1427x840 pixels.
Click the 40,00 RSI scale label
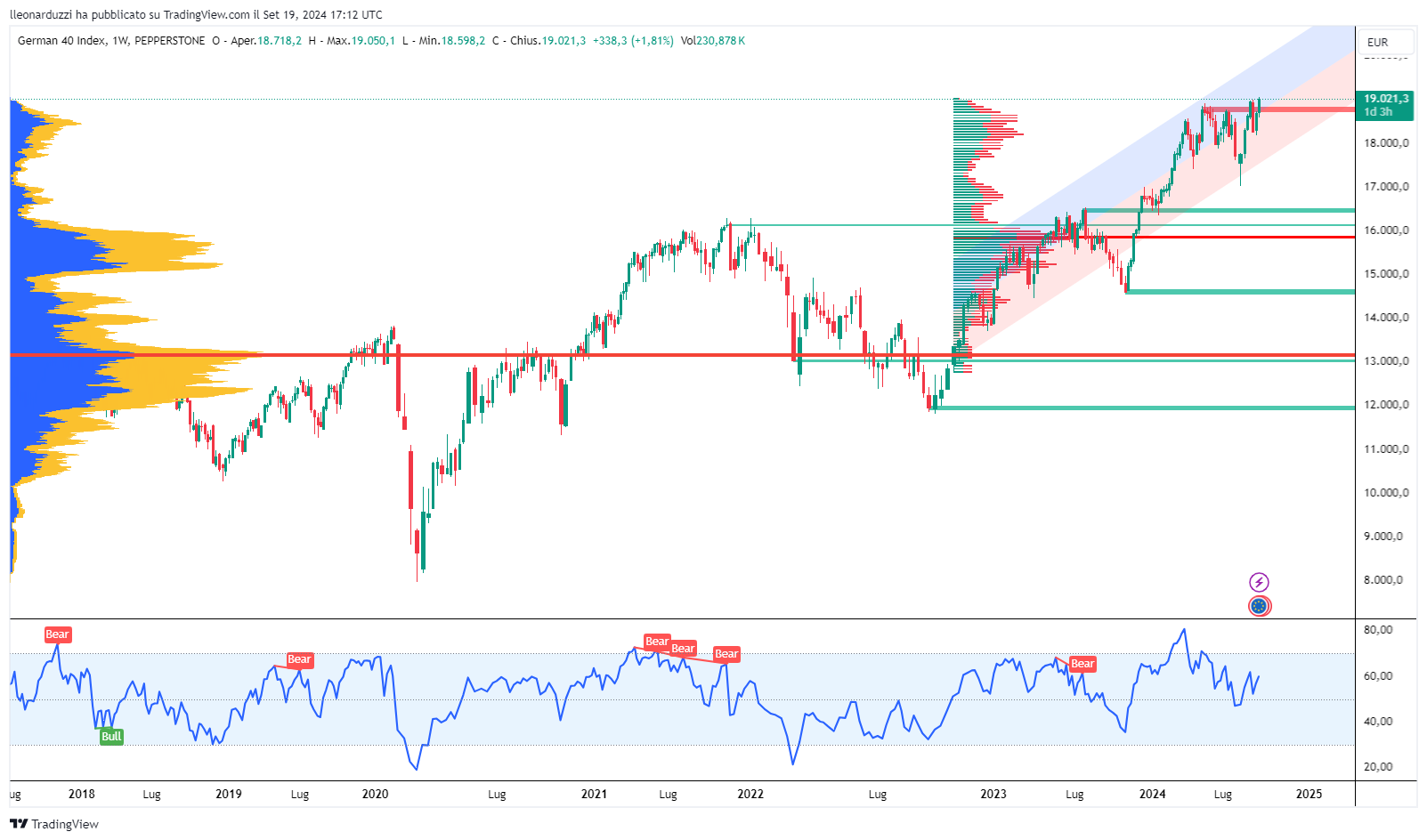pyautogui.click(x=1379, y=722)
